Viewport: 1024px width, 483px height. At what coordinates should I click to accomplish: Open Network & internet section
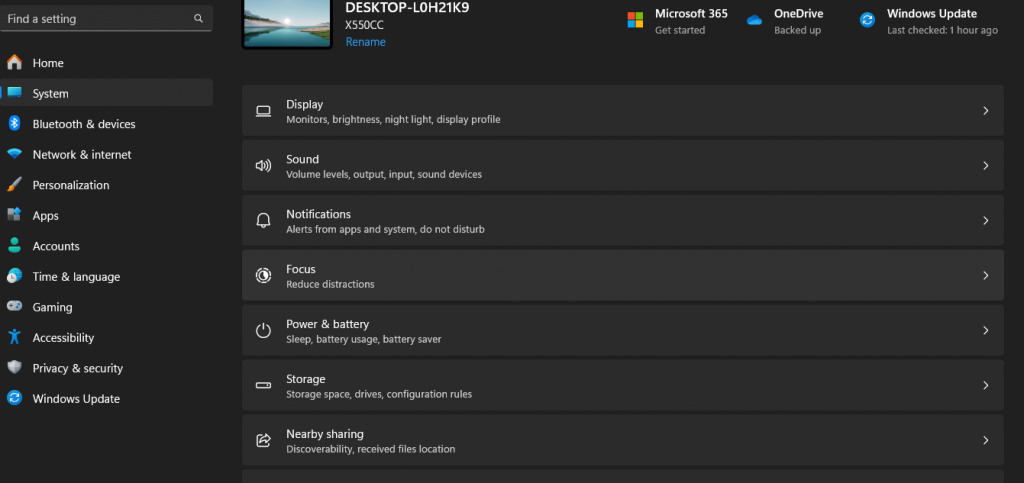[x=106, y=154]
